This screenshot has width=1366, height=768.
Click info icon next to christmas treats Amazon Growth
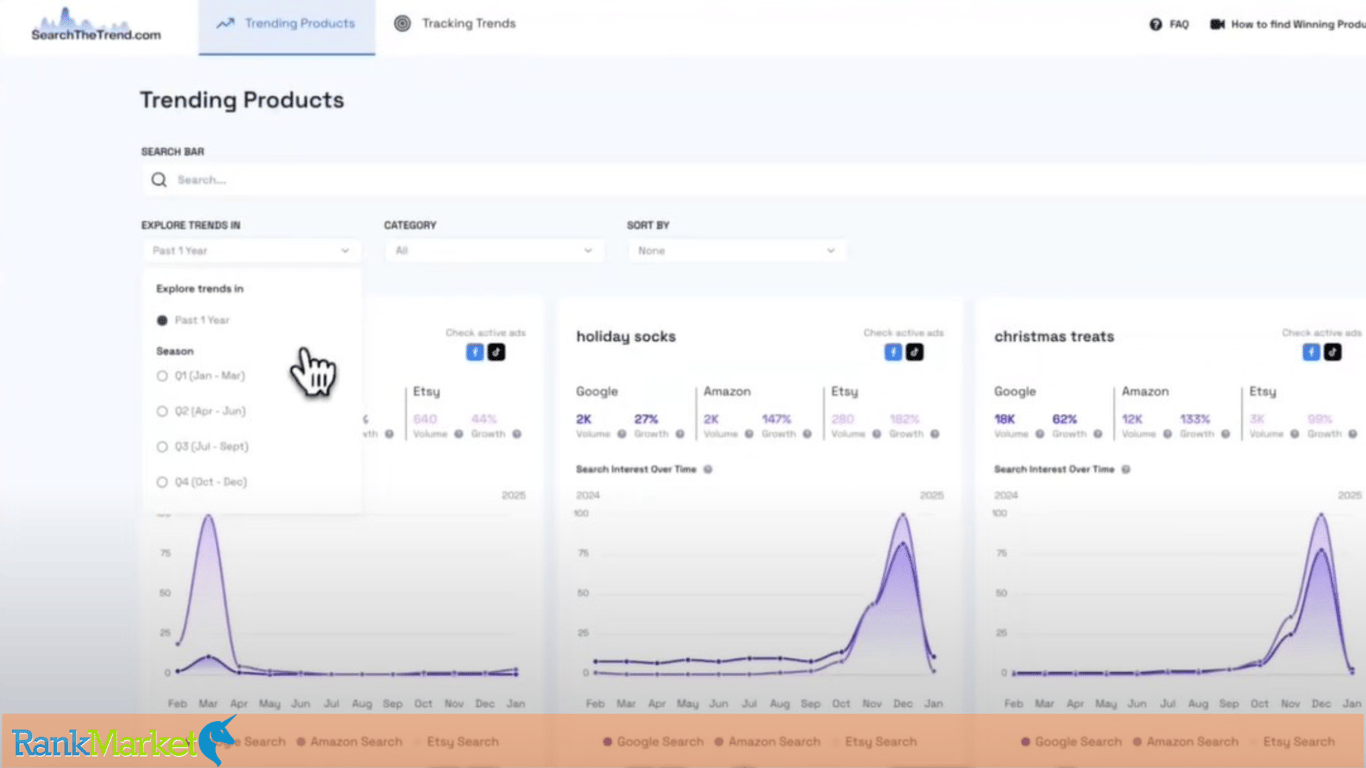[1225, 434]
